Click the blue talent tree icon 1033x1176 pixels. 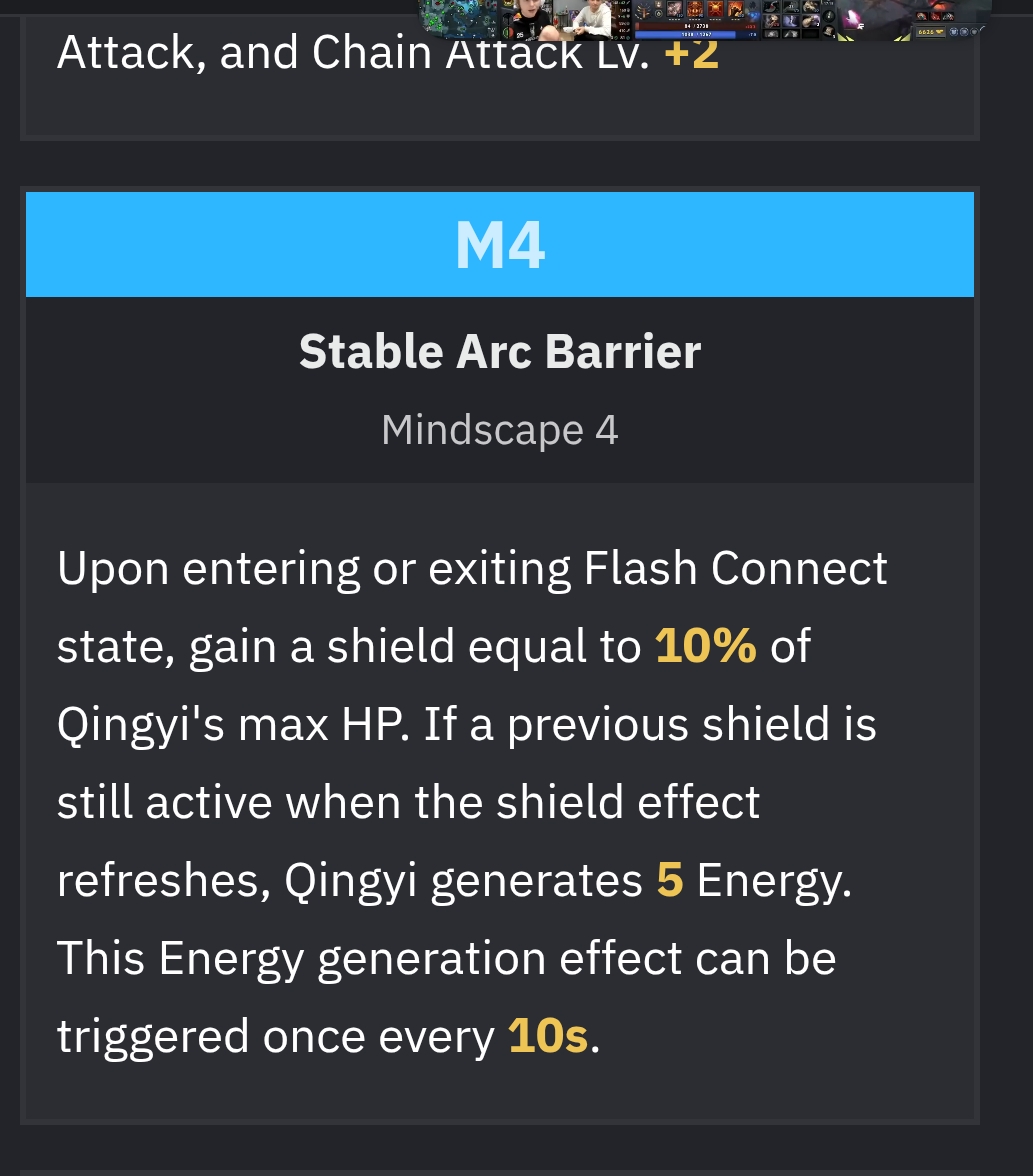(x=754, y=17)
